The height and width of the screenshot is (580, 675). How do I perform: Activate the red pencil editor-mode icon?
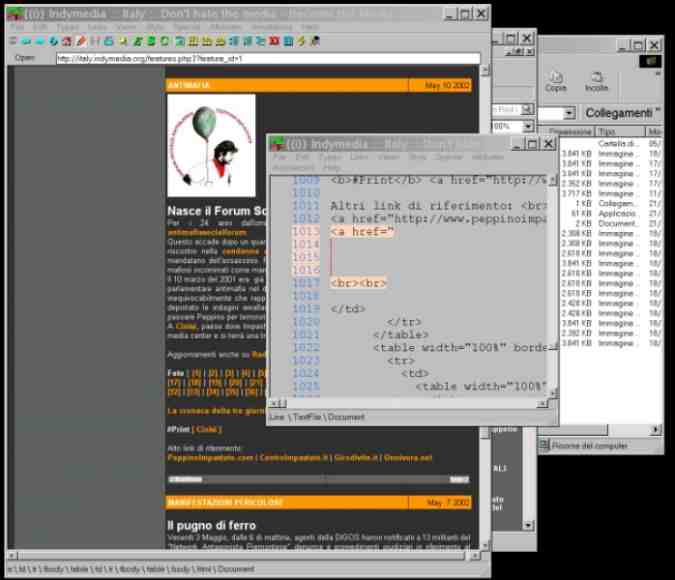[81, 41]
